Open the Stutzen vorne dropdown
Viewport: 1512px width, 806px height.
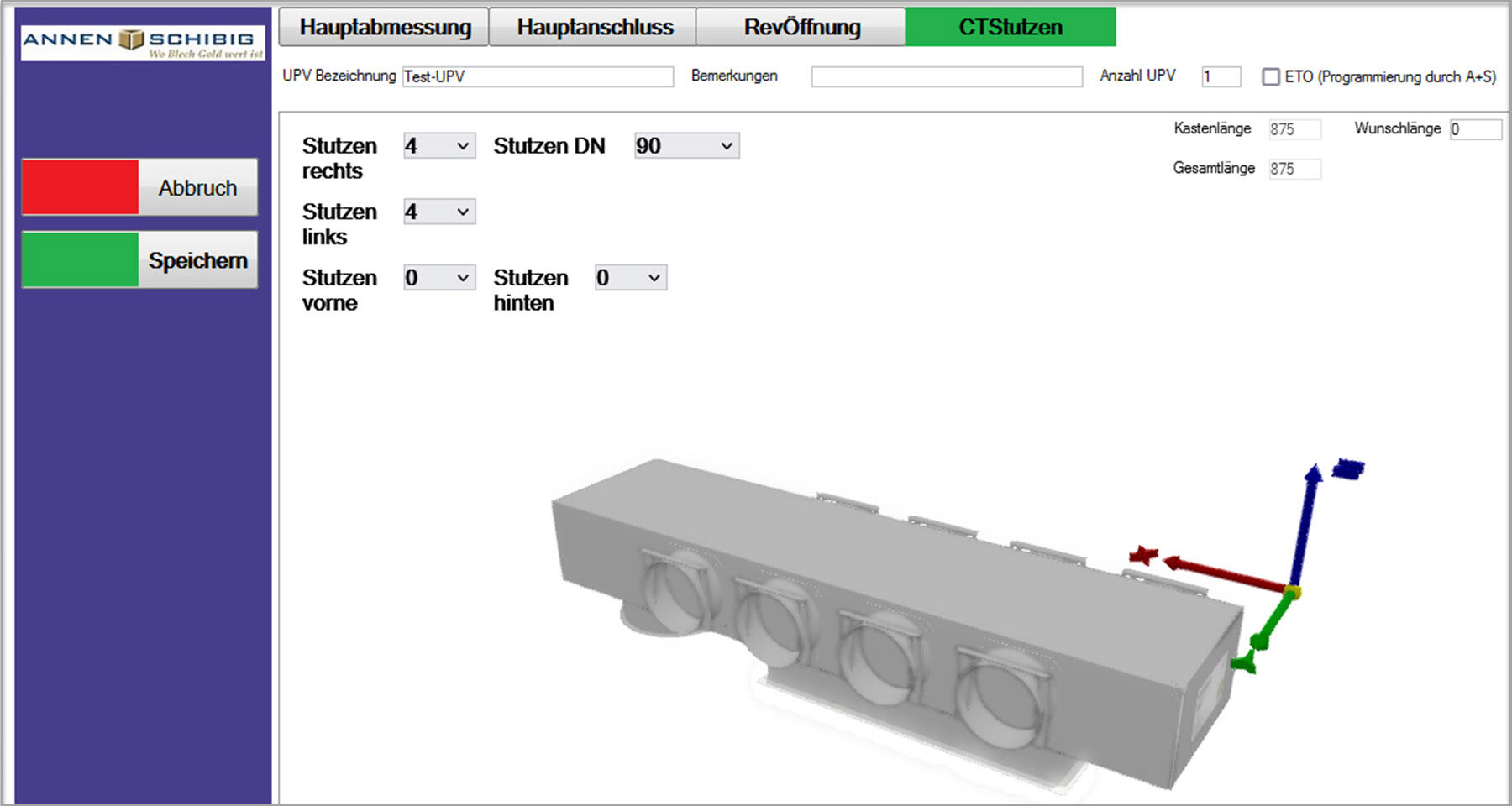[x=439, y=278]
